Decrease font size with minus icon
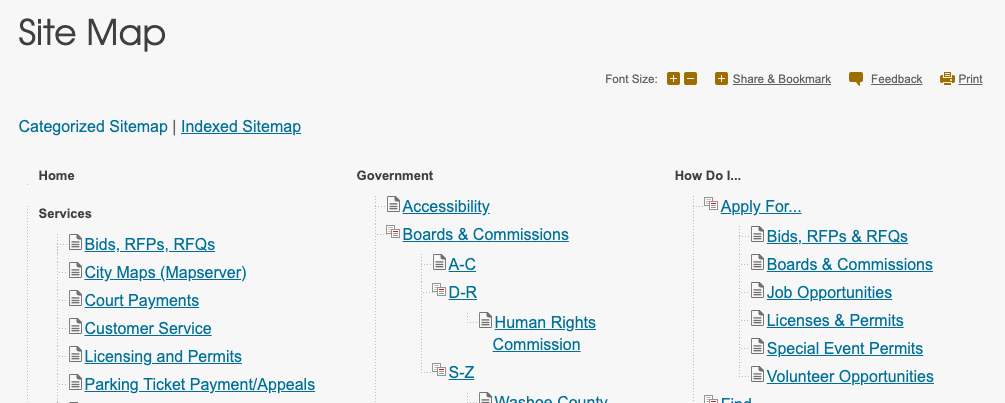Viewport: 1005px width, 403px height. click(x=690, y=79)
